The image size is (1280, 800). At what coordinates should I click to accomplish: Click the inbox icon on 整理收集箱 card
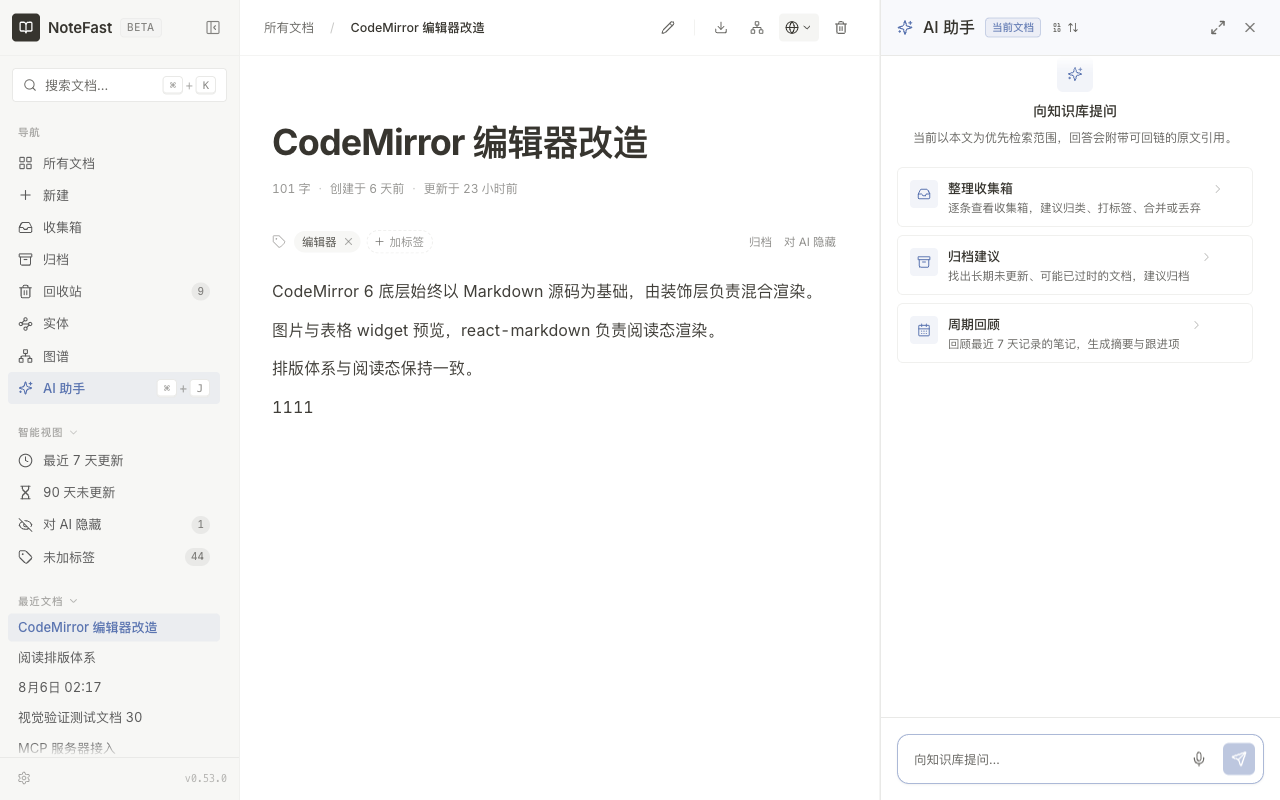924,194
